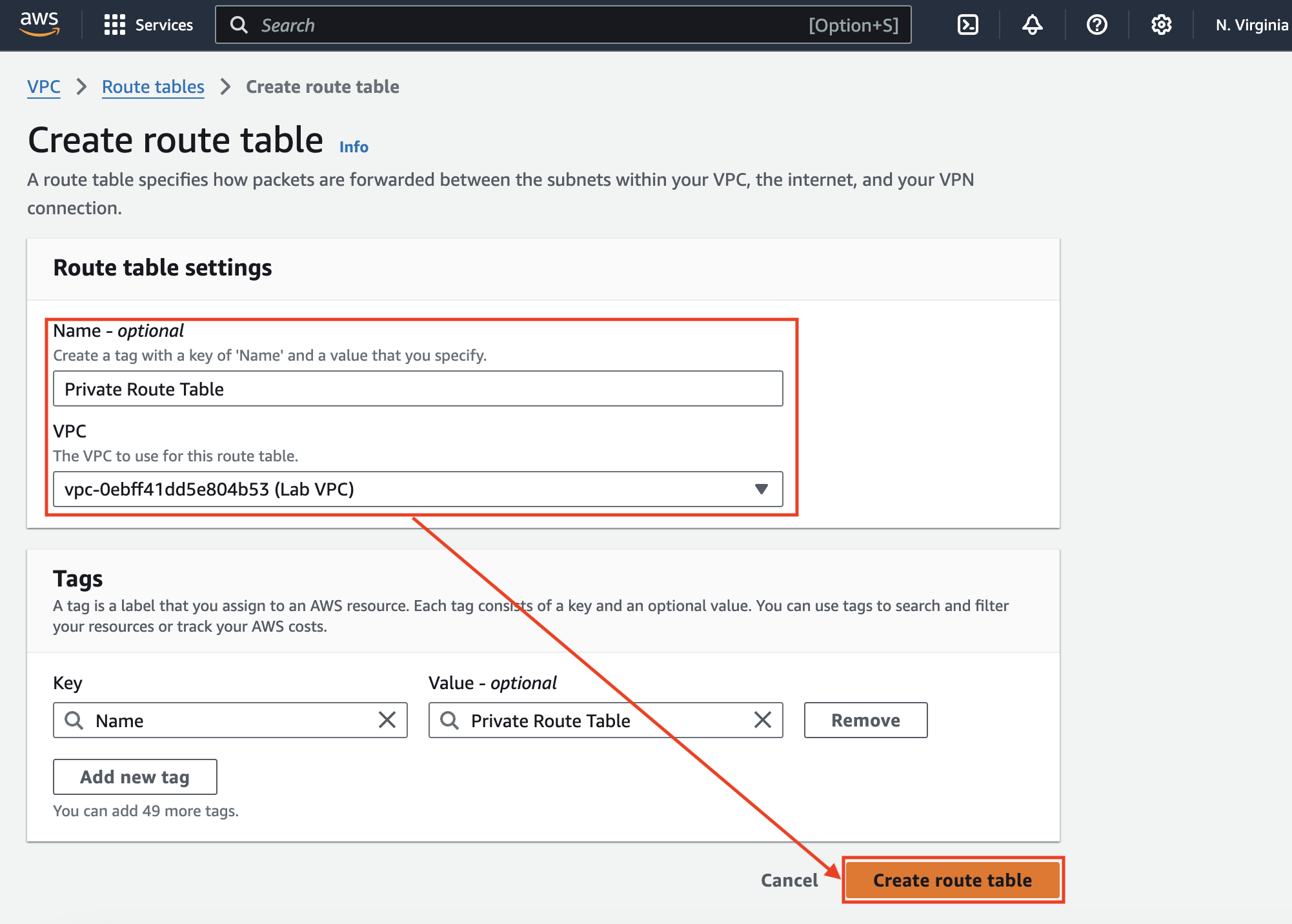
Task: Expand the VPC selection dropdown
Action: point(761,489)
